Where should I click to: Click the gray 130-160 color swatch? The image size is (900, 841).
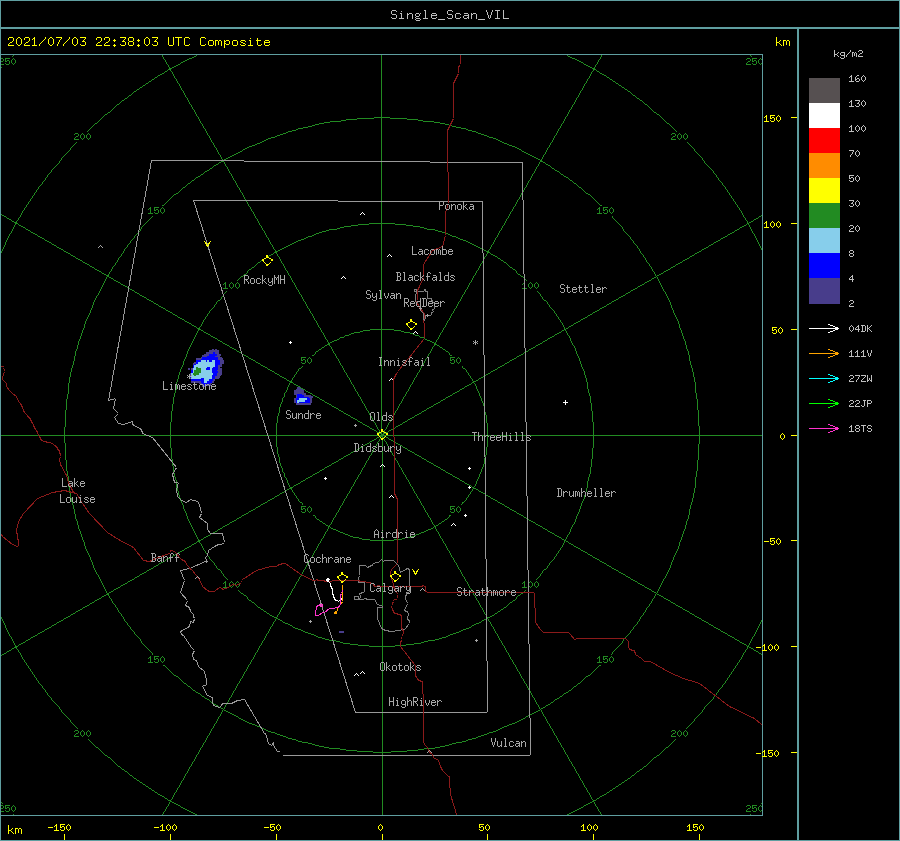[824, 91]
